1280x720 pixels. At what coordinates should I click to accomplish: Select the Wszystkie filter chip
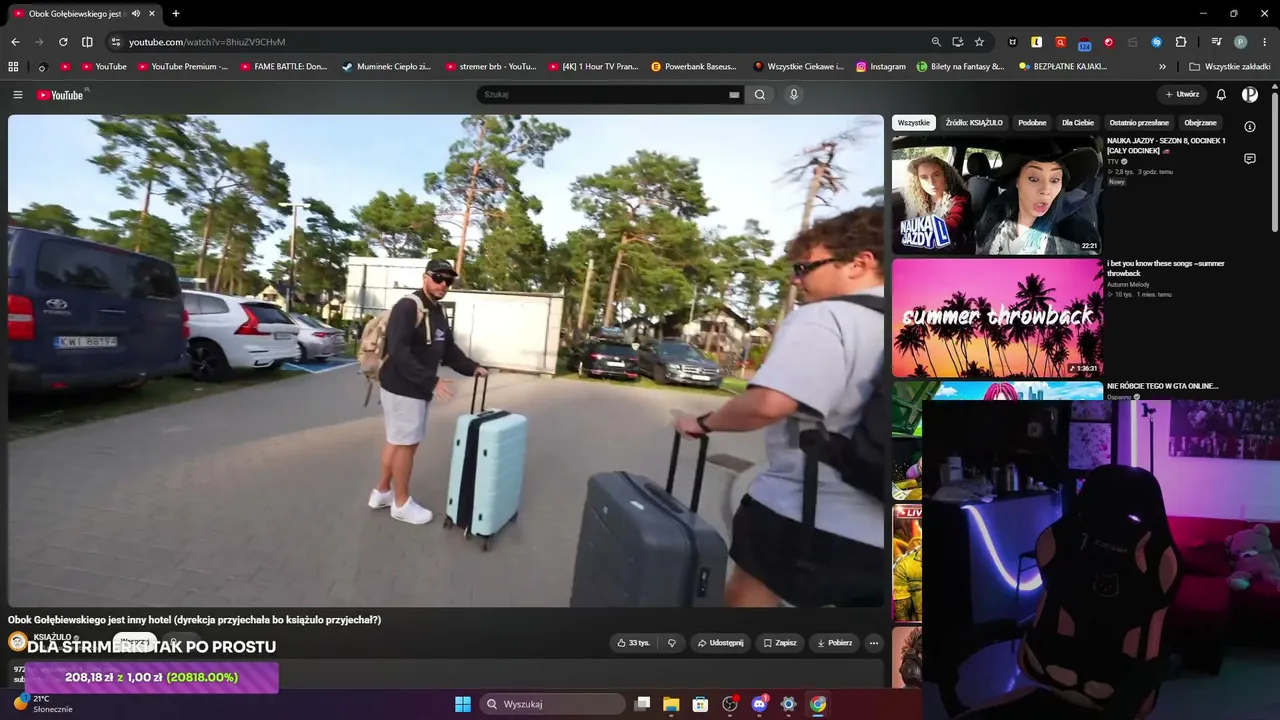pos(914,123)
